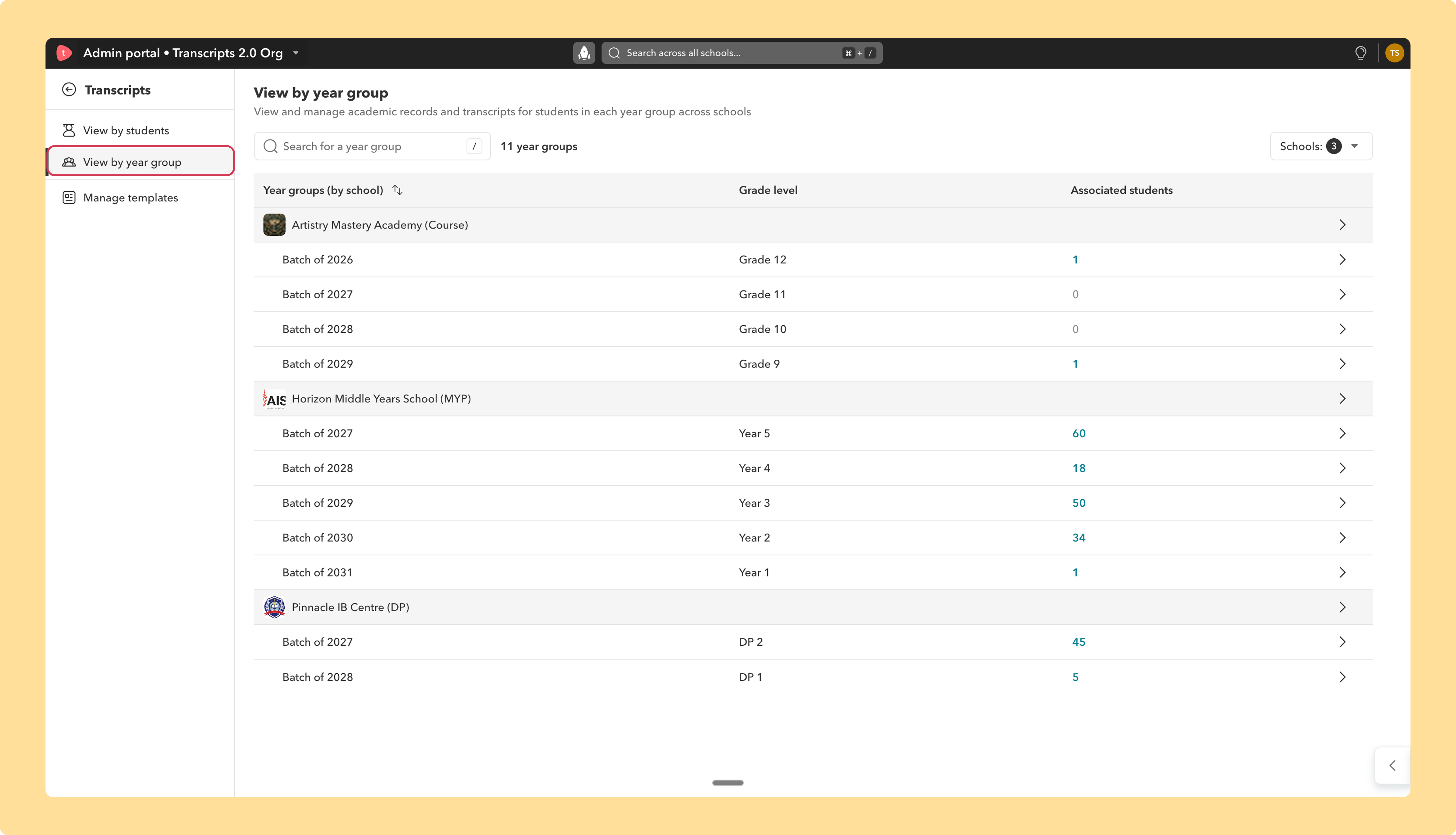Click the red app logo in header
1456x835 pixels.
click(x=64, y=53)
